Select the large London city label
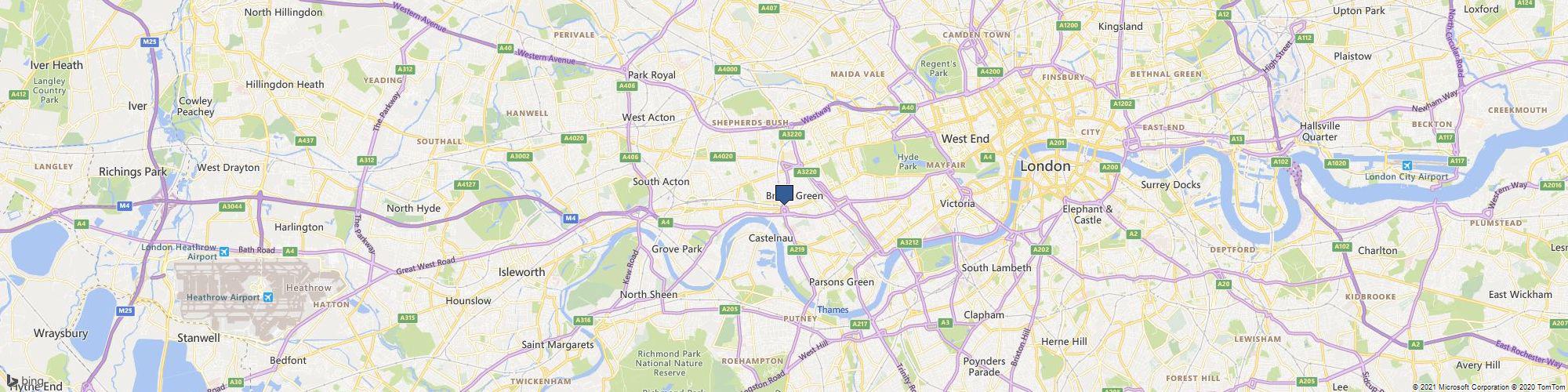The width and height of the screenshot is (1568, 392). point(1045,166)
